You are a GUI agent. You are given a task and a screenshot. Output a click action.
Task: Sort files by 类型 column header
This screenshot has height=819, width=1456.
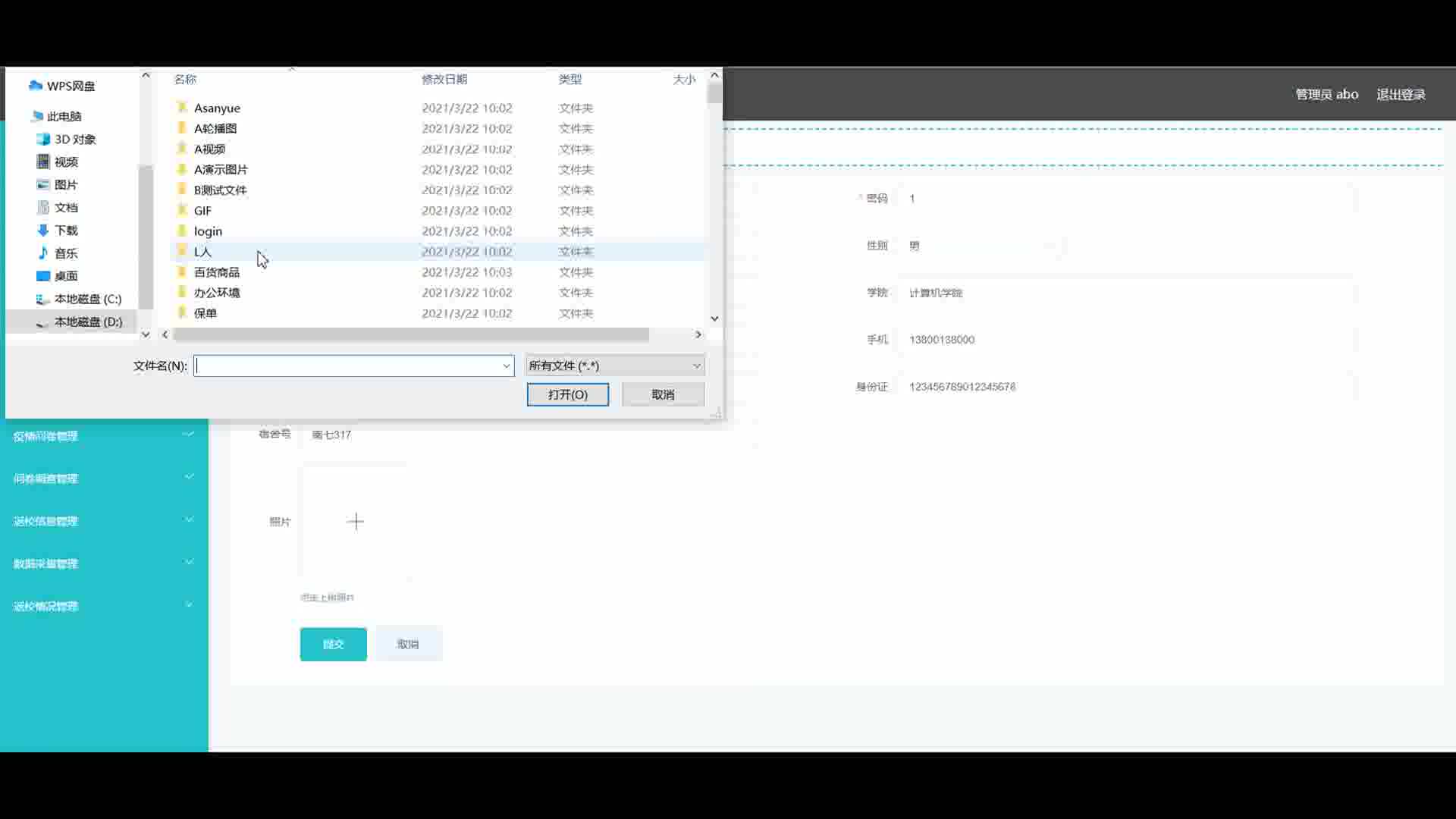tap(570, 79)
